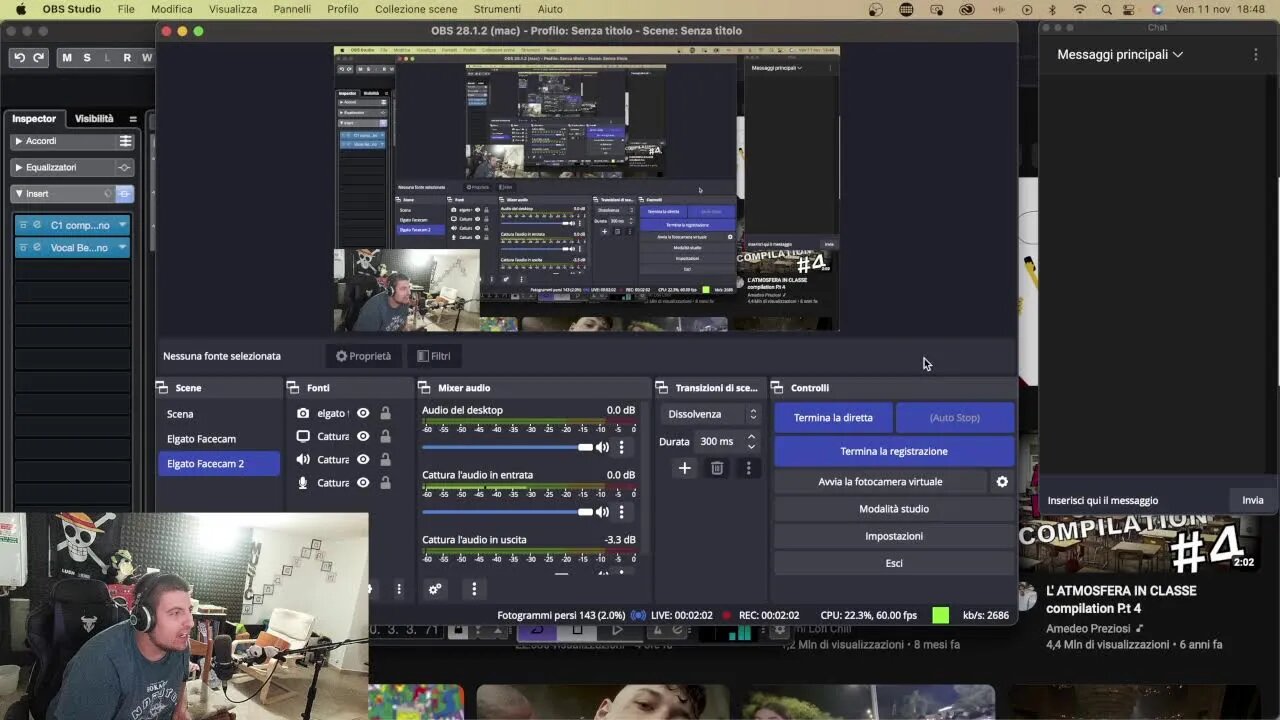Open Messaggi principali chat dropdown

pyautogui.click(x=1120, y=54)
